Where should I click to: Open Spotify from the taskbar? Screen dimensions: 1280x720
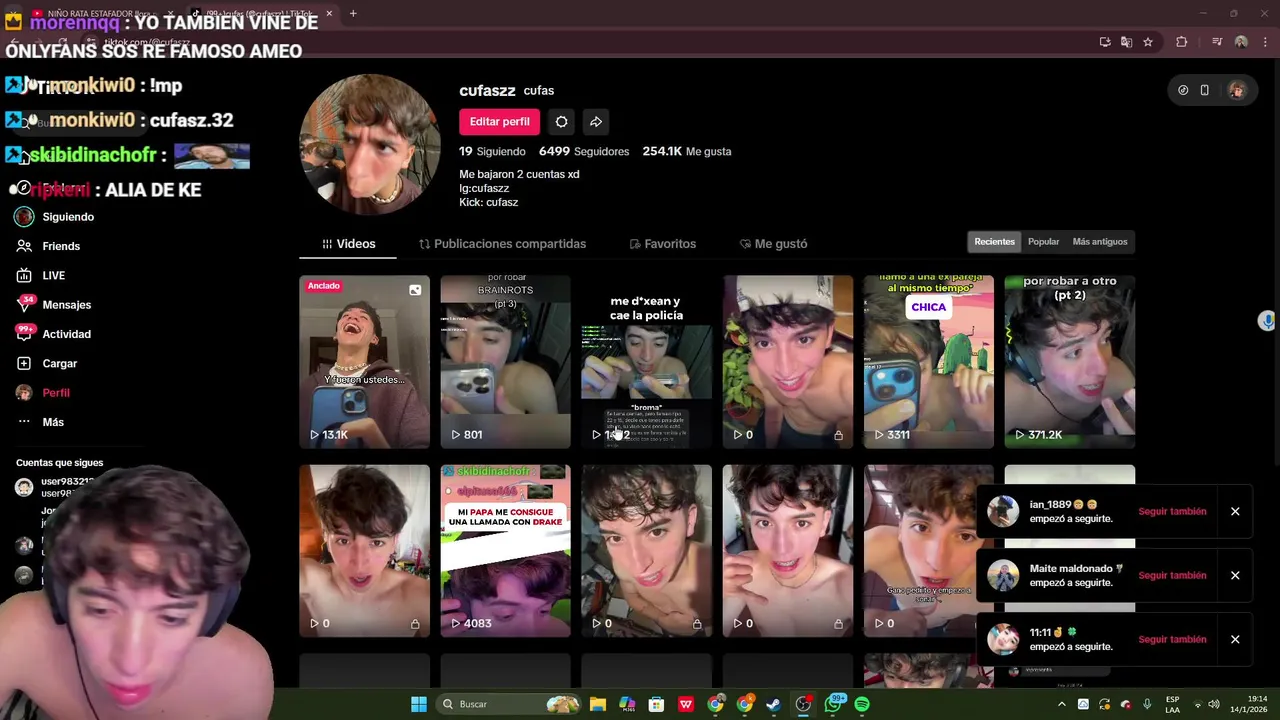[862, 704]
